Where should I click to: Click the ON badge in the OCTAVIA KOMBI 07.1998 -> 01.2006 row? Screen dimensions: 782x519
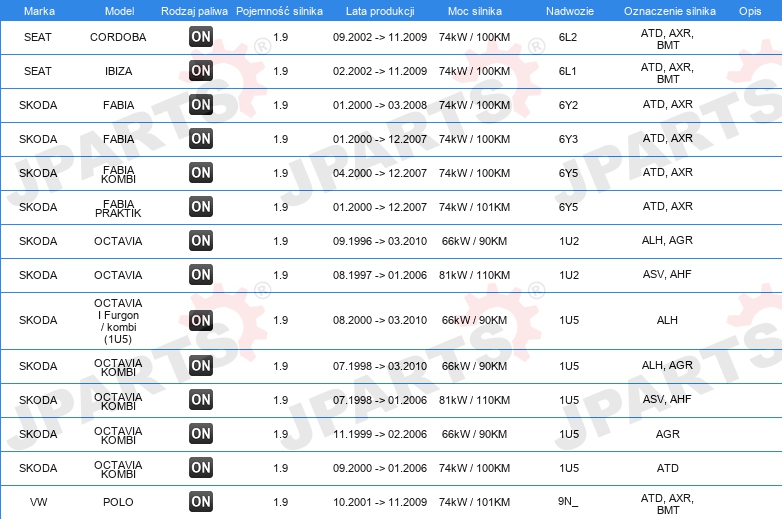tap(201, 400)
